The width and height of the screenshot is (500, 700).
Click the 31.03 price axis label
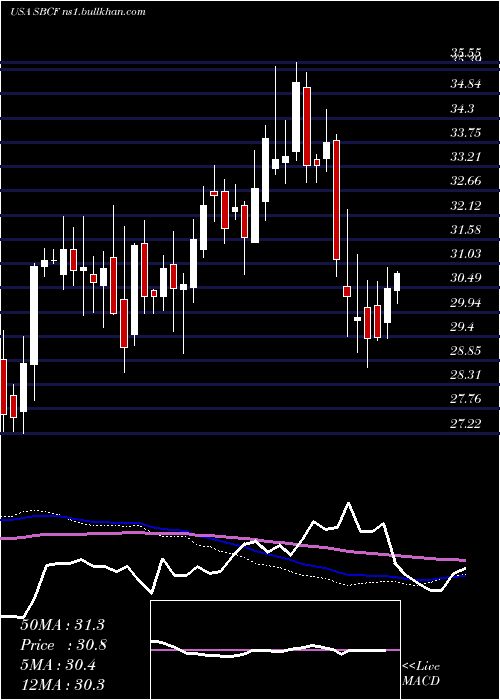pos(466,254)
